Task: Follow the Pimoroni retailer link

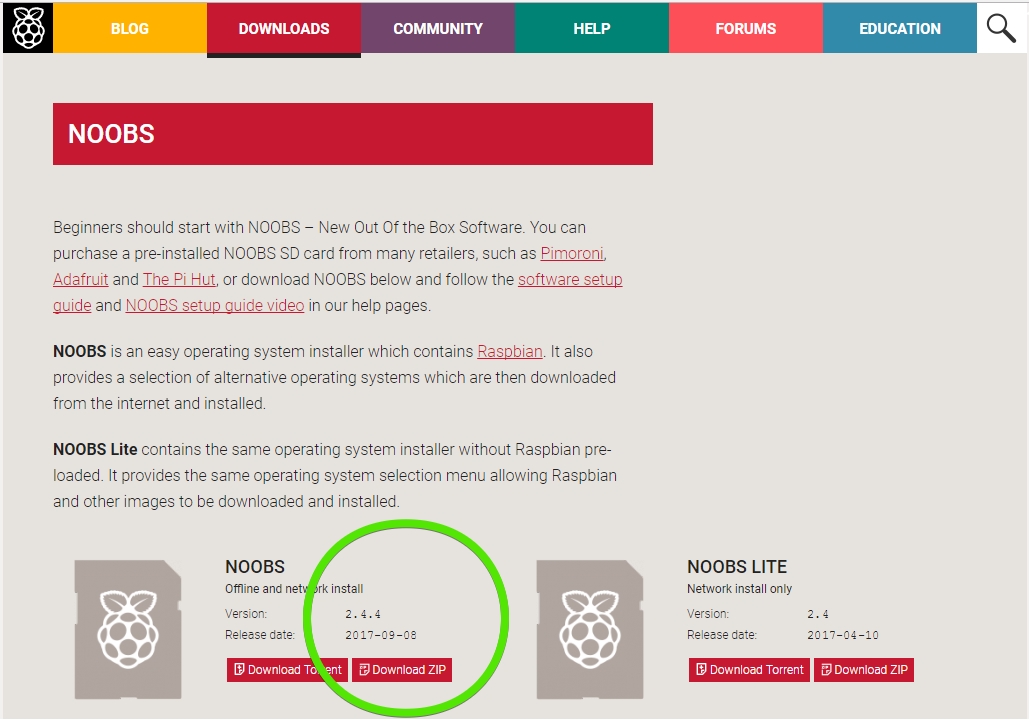Action: (x=573, y=254)
